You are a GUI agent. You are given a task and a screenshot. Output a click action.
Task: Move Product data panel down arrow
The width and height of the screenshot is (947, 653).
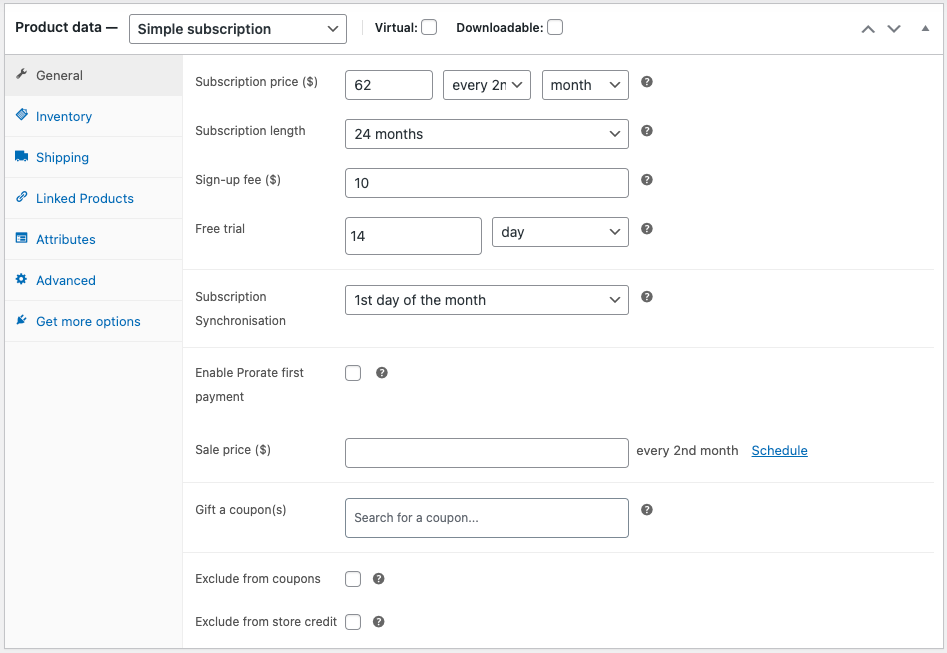point(894,29)
